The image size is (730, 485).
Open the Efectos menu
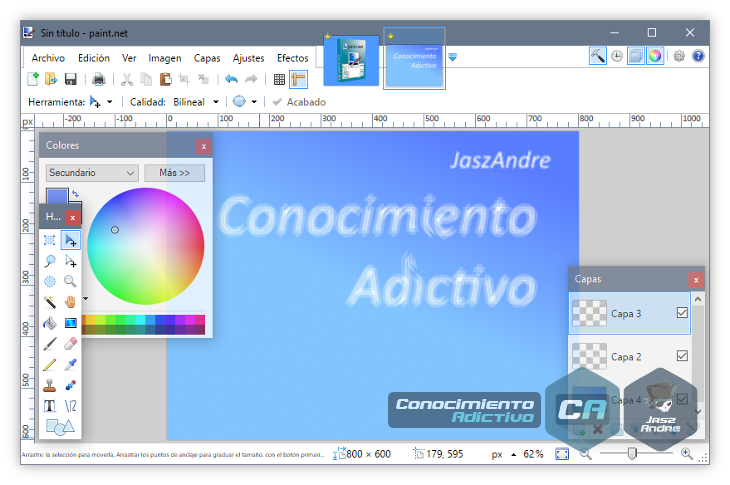292,58
